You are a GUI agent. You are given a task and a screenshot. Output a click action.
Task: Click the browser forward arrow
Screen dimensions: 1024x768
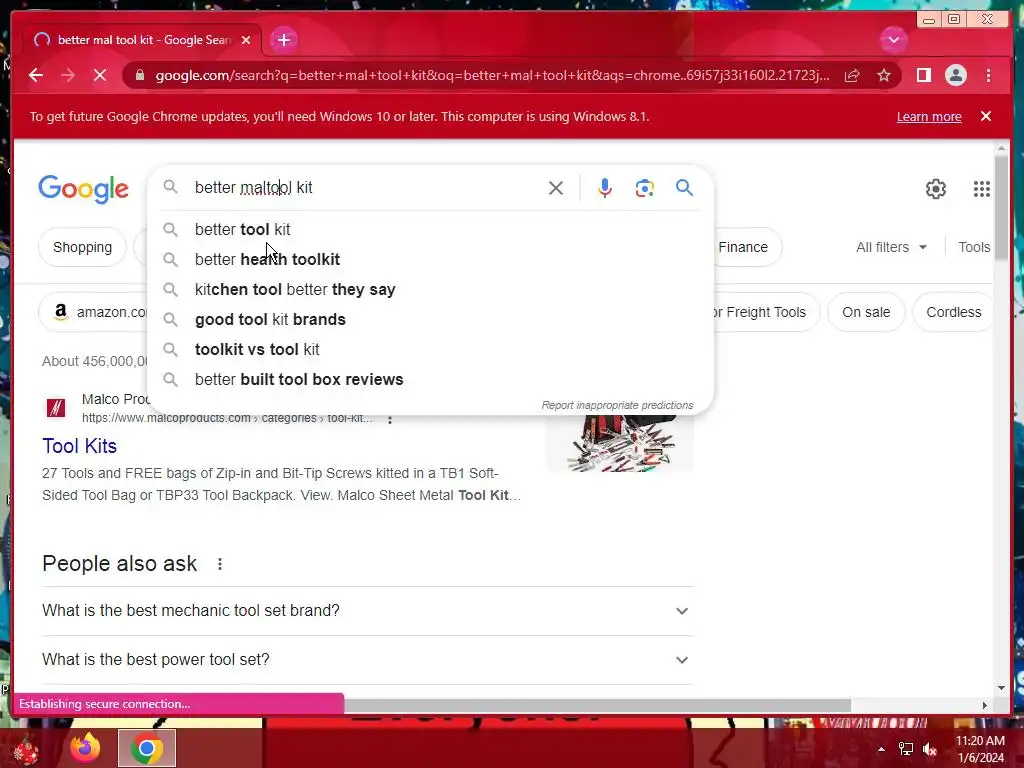point(68,75)
